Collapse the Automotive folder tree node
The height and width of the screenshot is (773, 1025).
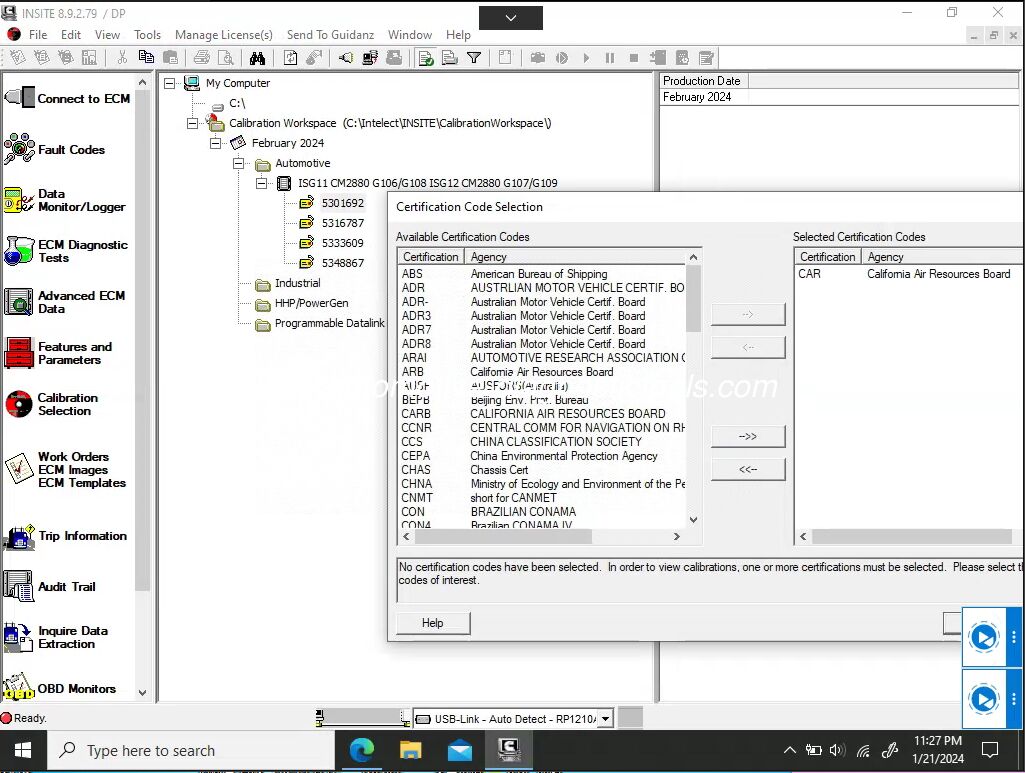pos(238,163)
